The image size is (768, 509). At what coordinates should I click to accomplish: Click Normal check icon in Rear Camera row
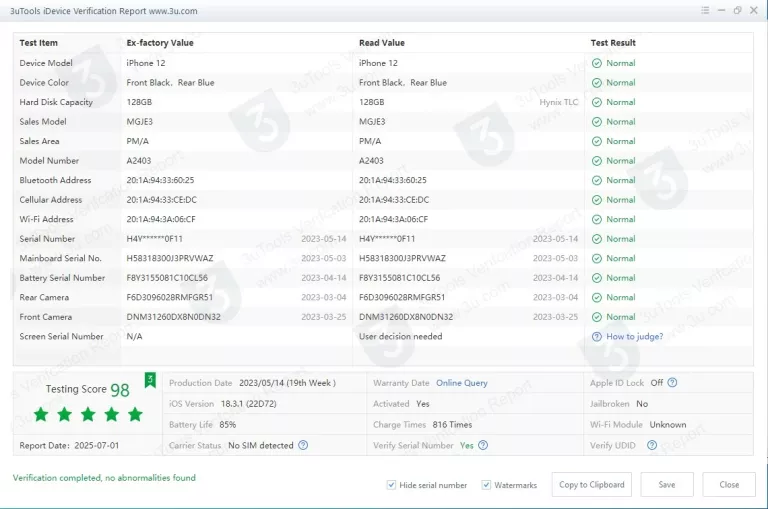pyautogui.click(x=597, y=298)
